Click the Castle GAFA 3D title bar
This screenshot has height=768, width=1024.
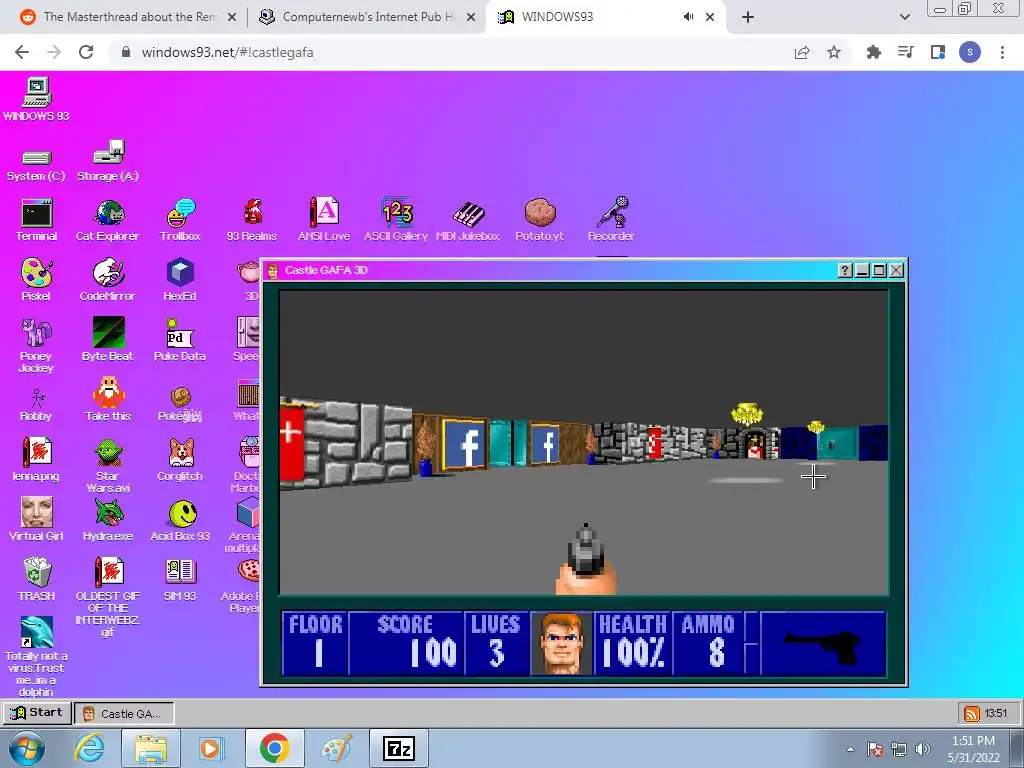(x=549, y=270)
